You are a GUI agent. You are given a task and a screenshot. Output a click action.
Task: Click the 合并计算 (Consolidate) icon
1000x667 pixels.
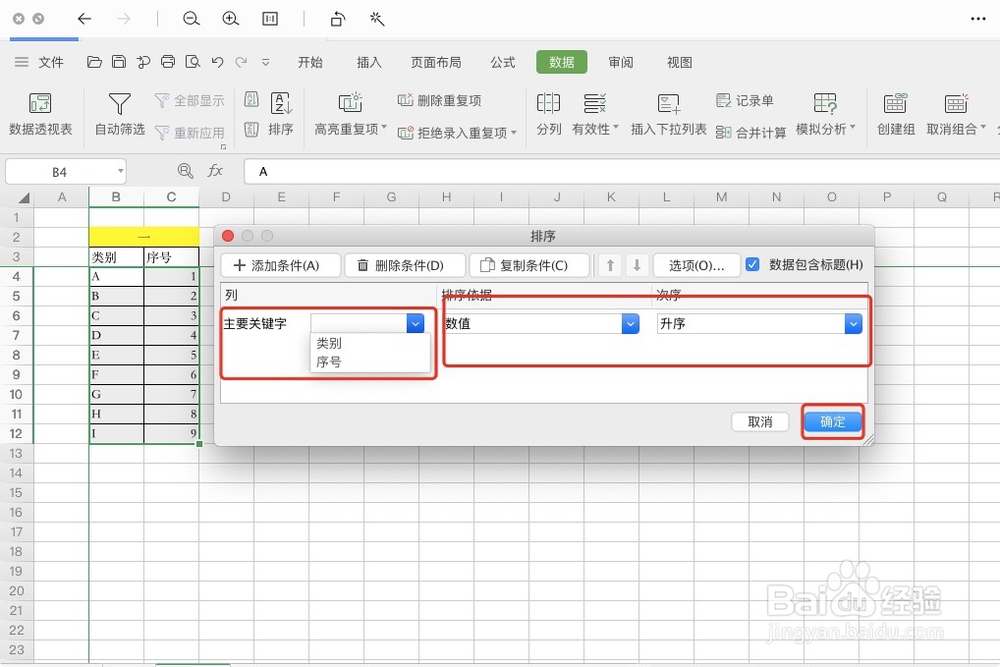(x=750, y=131)
